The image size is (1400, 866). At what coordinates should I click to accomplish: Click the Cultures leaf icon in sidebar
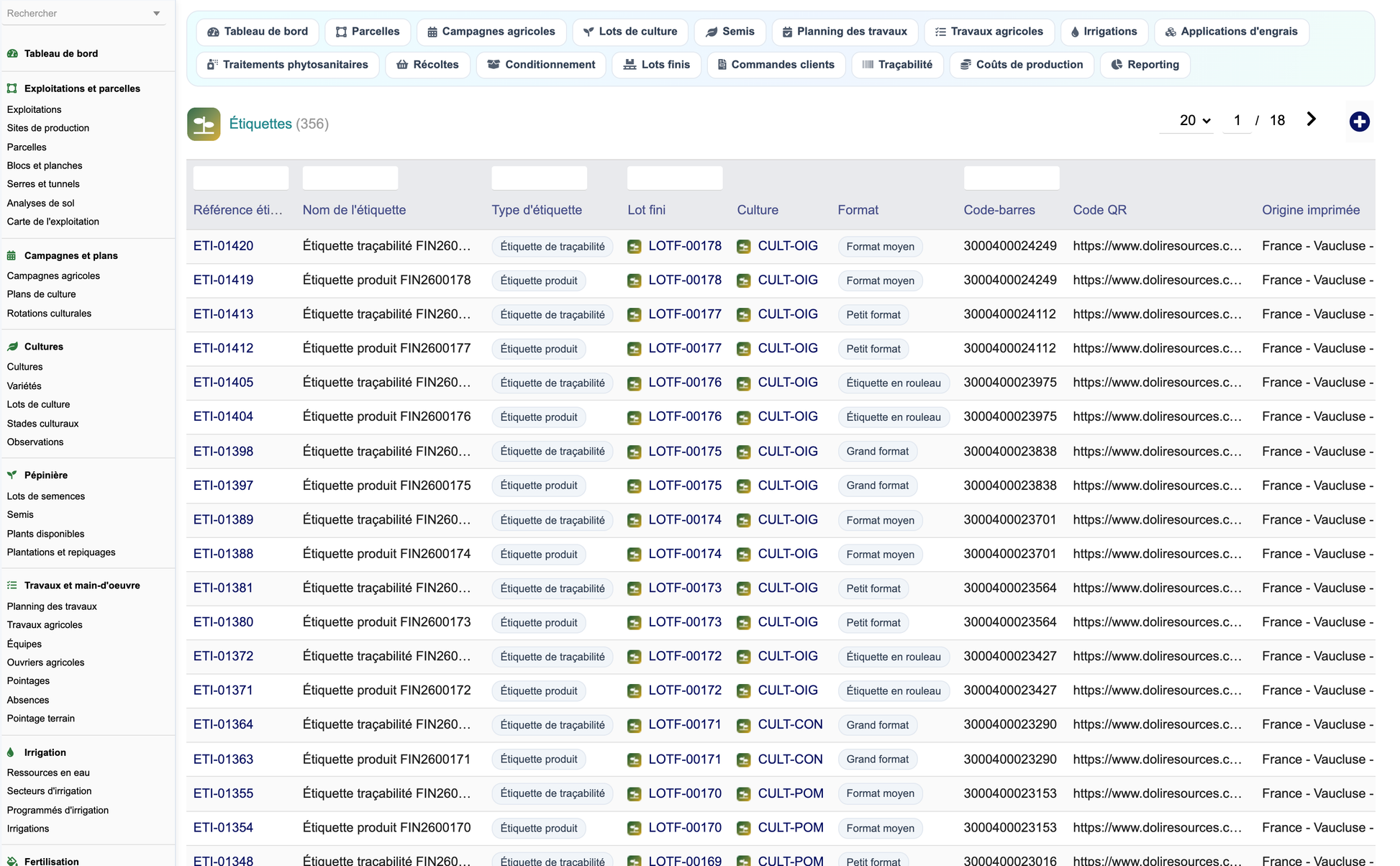(x=12, y=347)
